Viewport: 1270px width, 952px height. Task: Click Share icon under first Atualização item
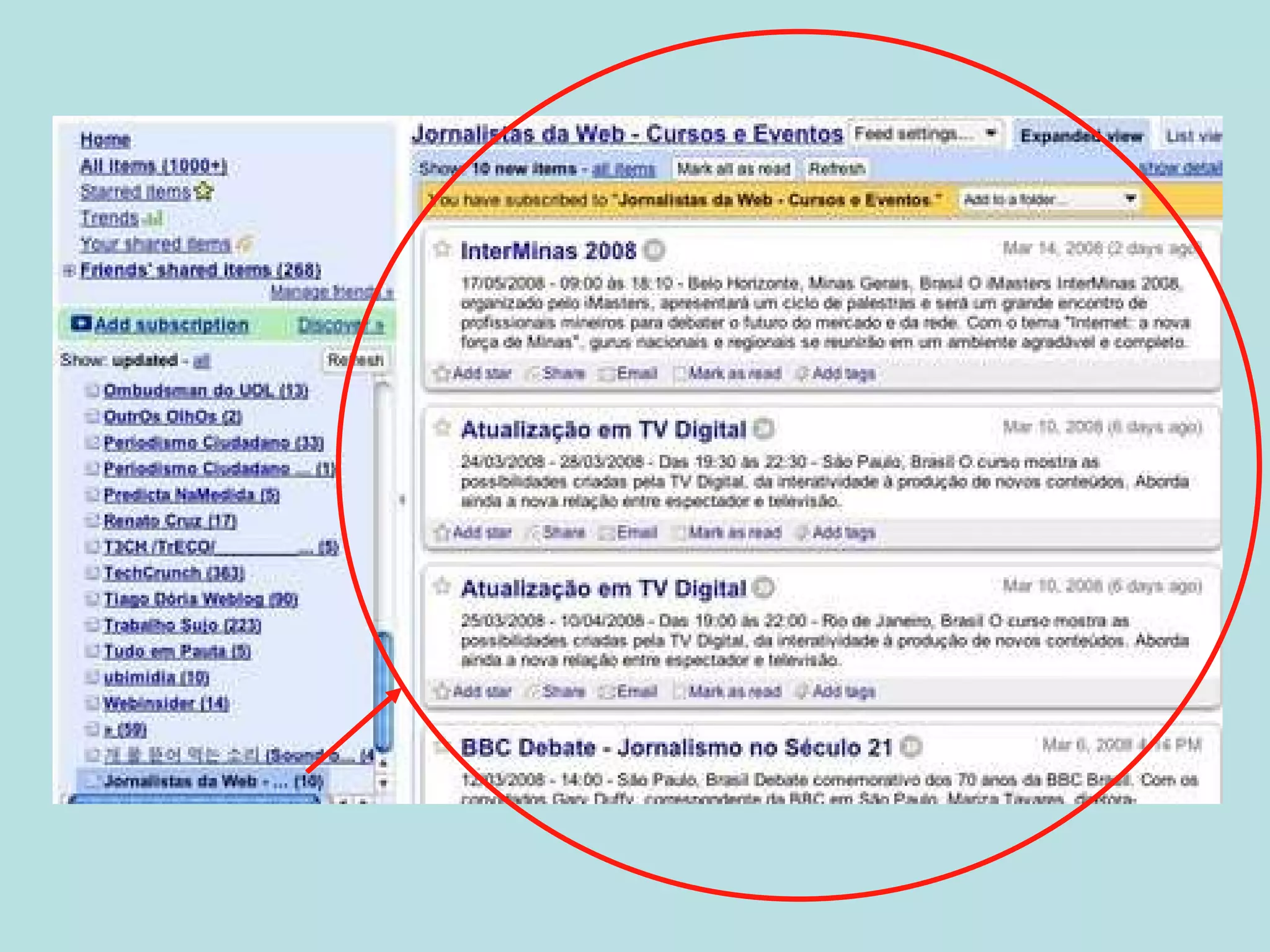533,532
